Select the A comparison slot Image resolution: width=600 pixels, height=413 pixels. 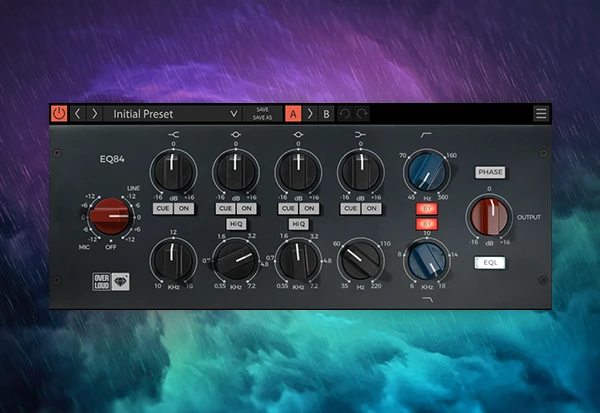tap(293, 114)
